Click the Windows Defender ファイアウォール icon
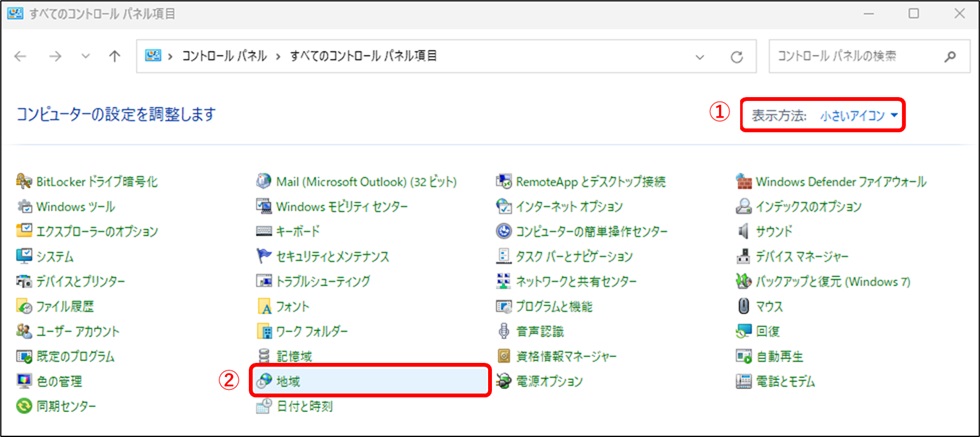Image resolution: width=980 pixels, height=437 pixels. (x=744, y=182)
